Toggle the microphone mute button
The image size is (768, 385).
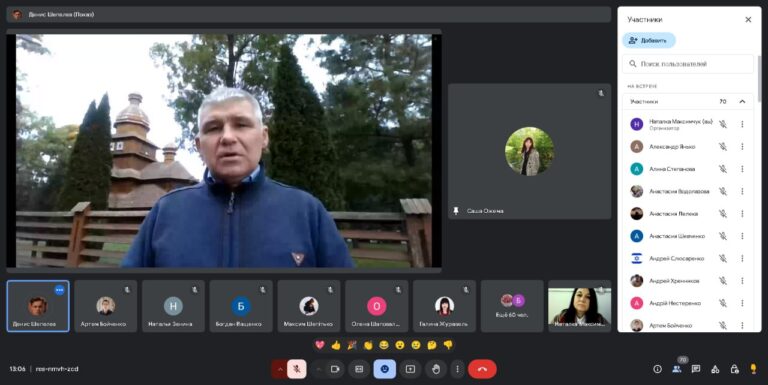click(297, 369)
